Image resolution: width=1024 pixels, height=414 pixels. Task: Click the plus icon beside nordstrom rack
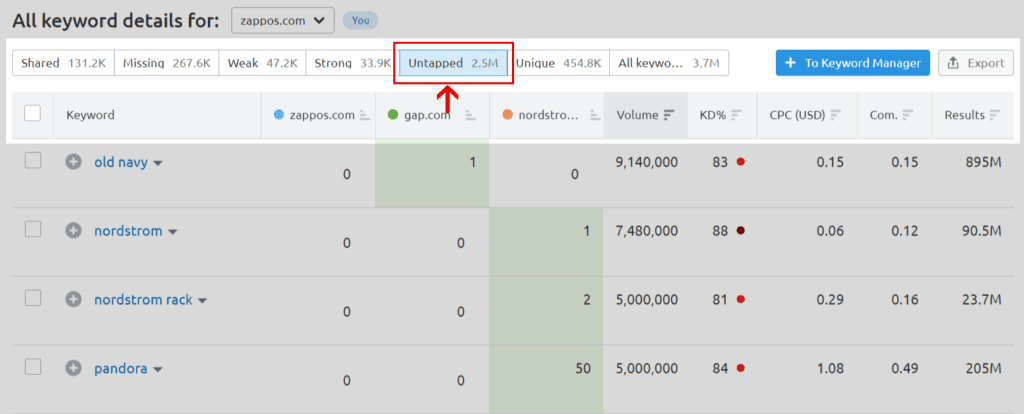pos(74,299)
